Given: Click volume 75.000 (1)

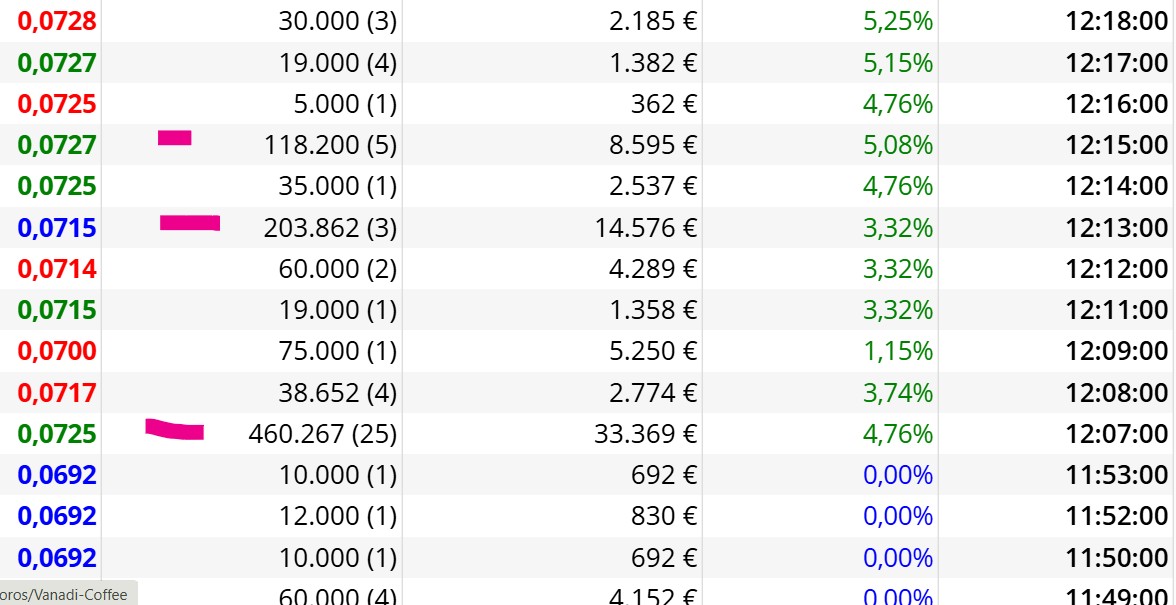Looking at the screenshot, I should click(x=338, y=351).
